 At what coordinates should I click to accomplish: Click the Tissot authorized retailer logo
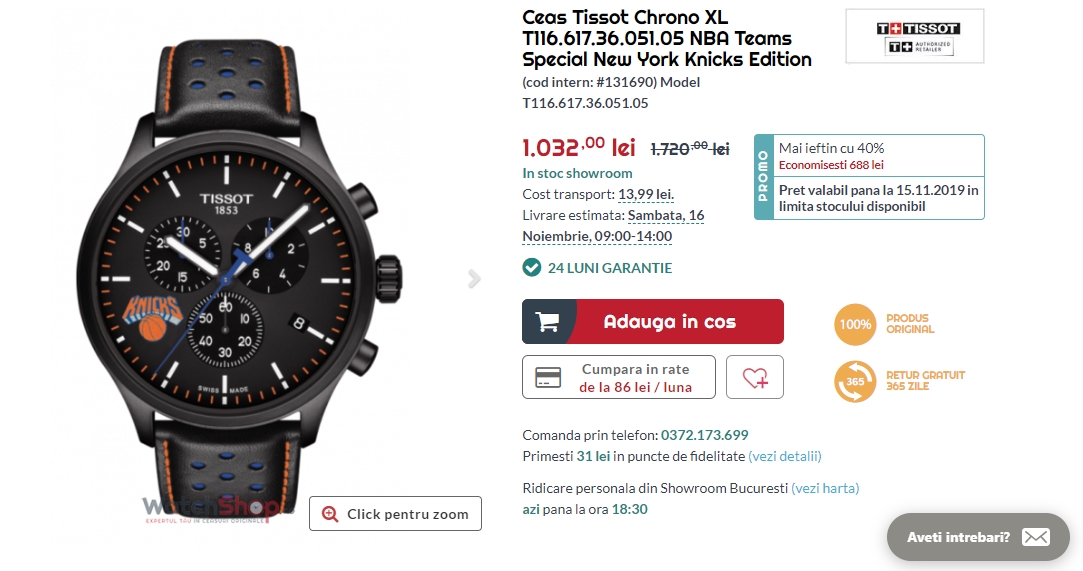point(914,37)
